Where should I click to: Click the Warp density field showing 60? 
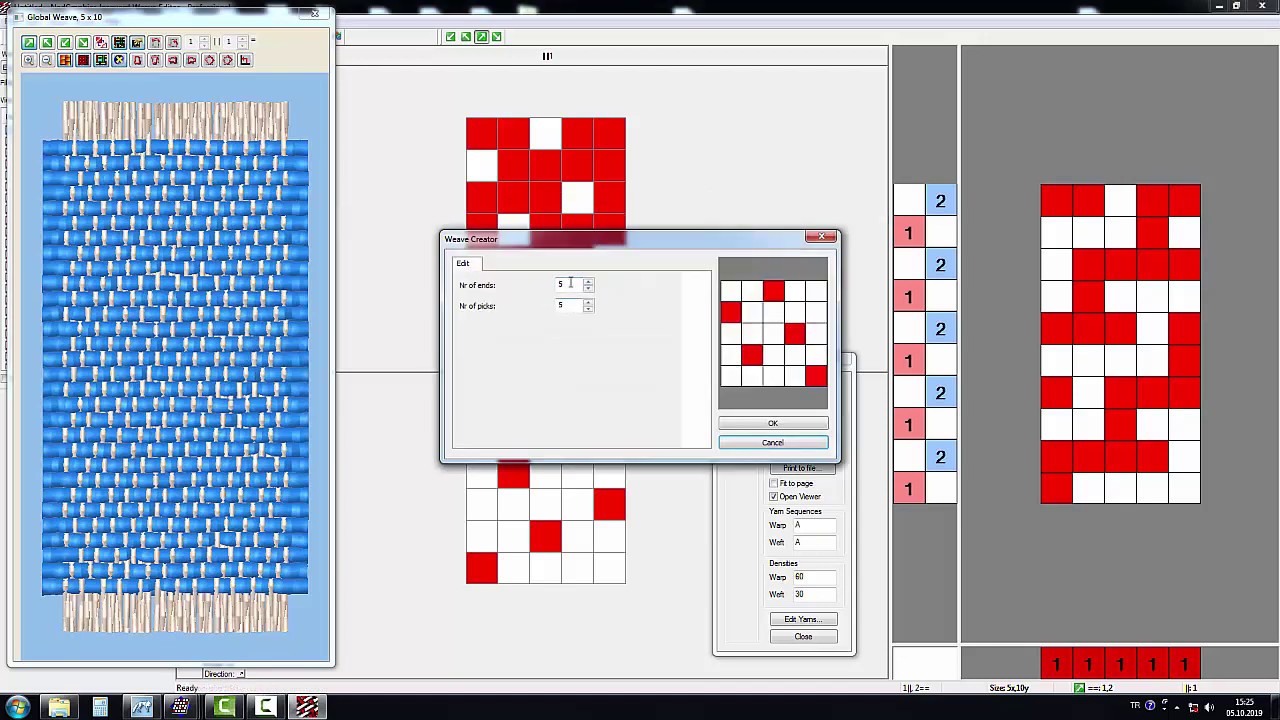tap(813, 577)
